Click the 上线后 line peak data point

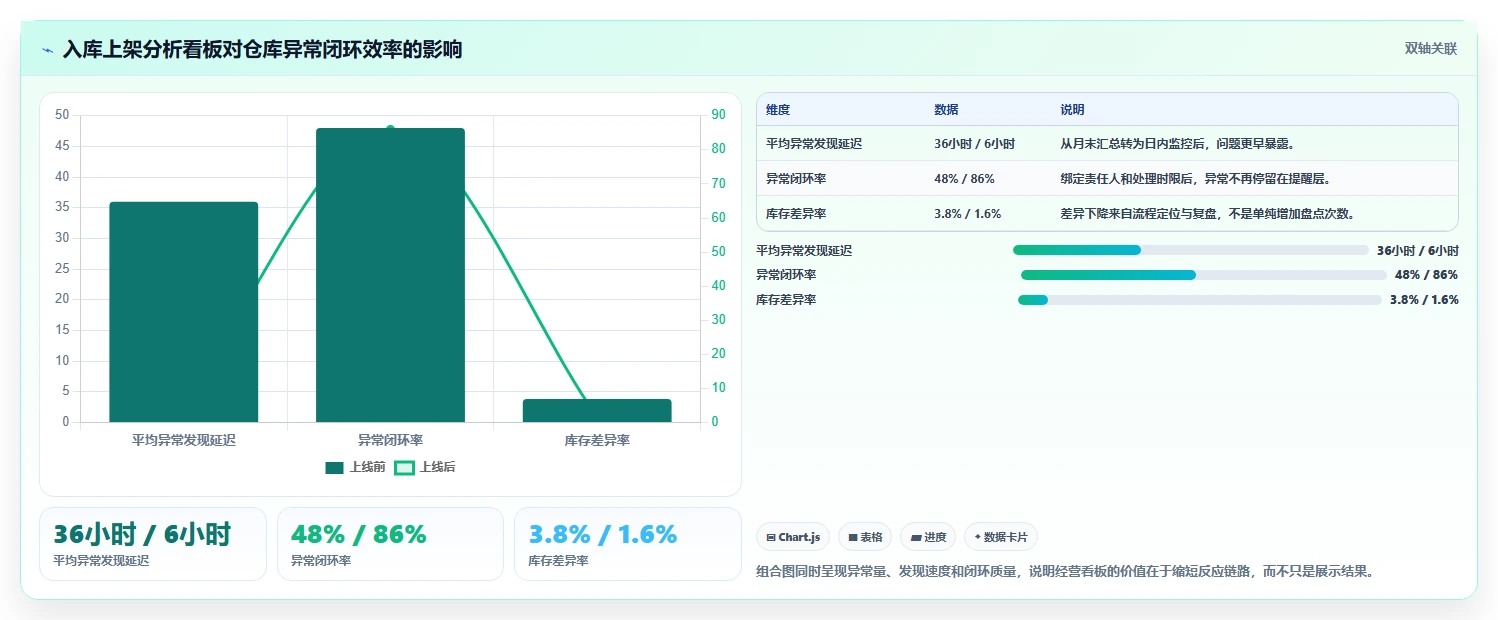click(390, 128)
